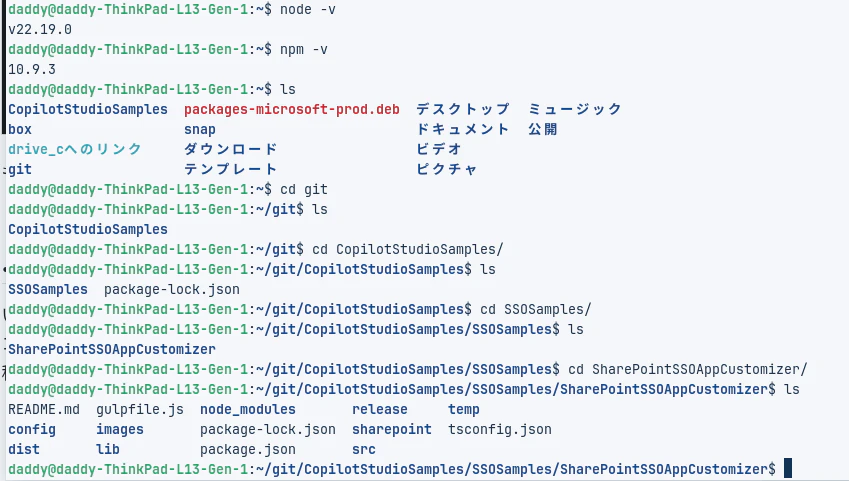
Task: Click the v22.19.0 node version output
Action: coord(40,29)
